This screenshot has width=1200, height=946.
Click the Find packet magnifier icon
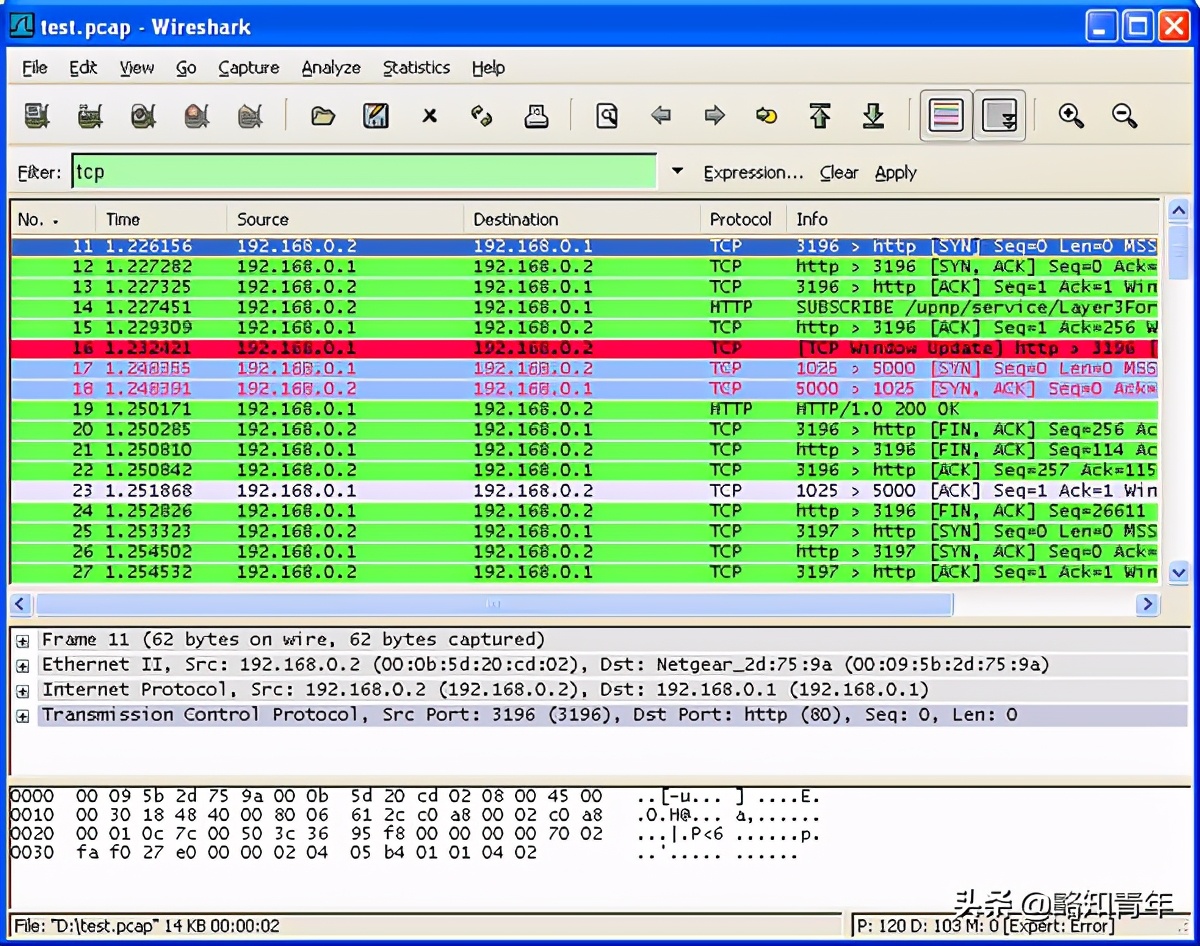(607, 116)
